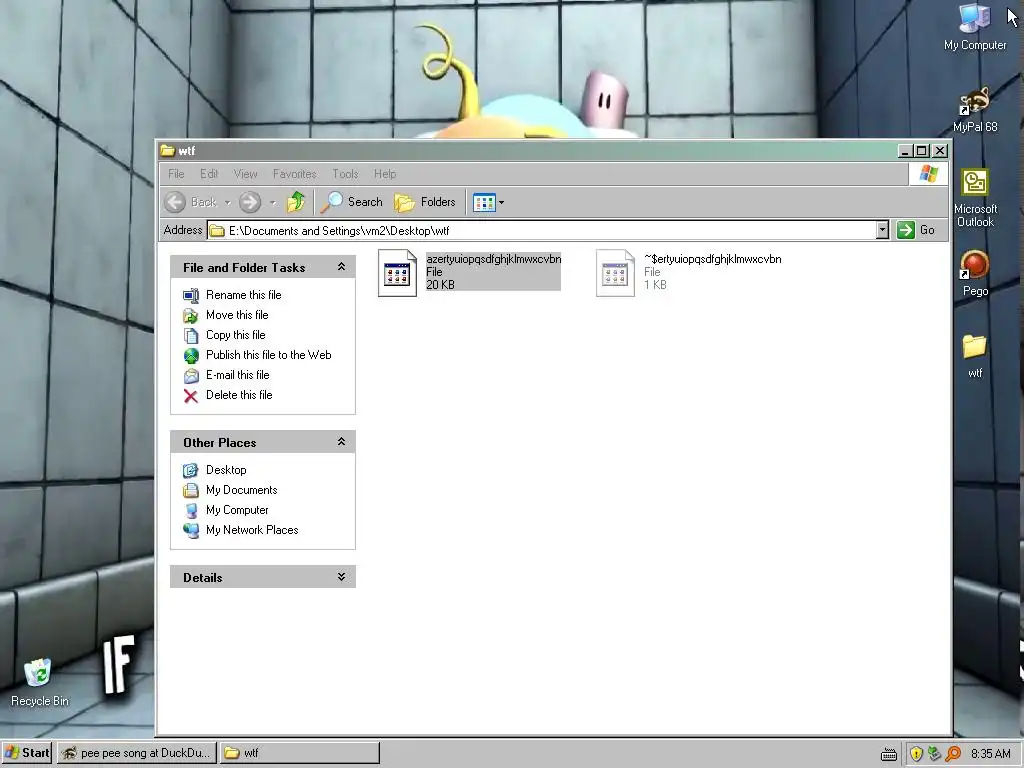Image resolution: width=1024 pixels, height=768 pixels.
Task: Click the red X Delete icon
Action: click(x=191, y=396)
